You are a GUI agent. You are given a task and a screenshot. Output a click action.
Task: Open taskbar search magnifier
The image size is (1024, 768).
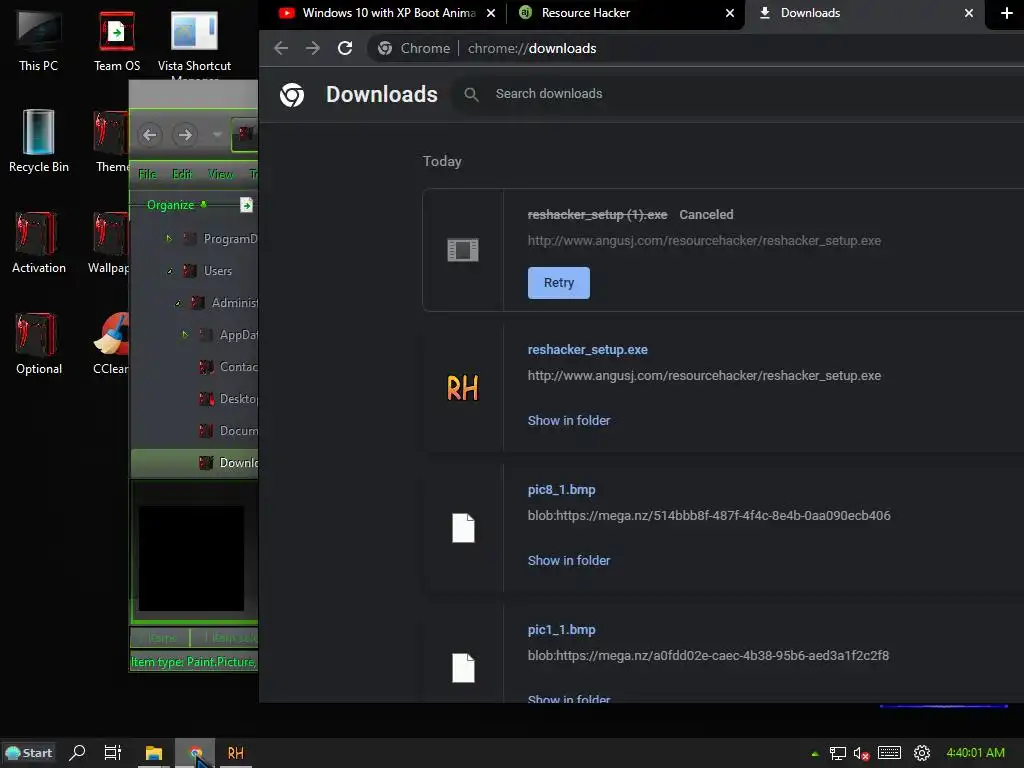(x=77, y=753)
